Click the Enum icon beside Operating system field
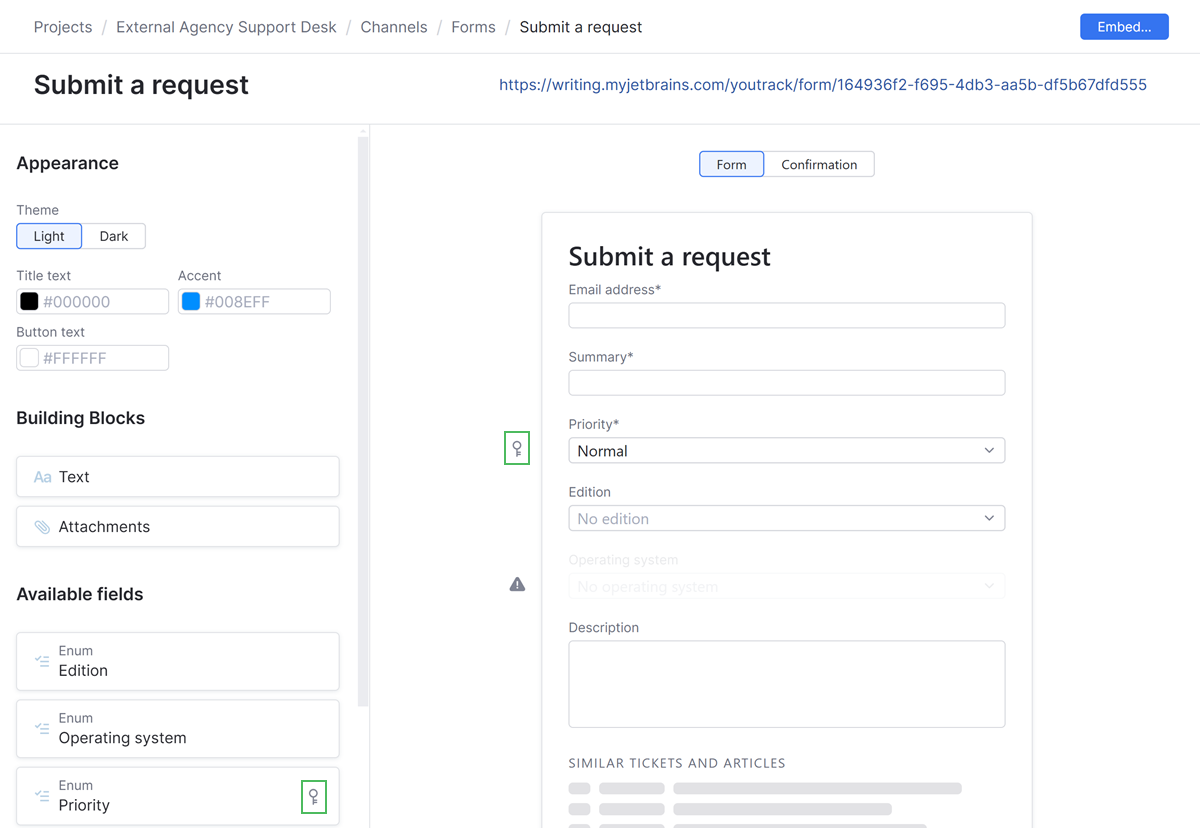1200x828 pixels. tap(41, 728)
